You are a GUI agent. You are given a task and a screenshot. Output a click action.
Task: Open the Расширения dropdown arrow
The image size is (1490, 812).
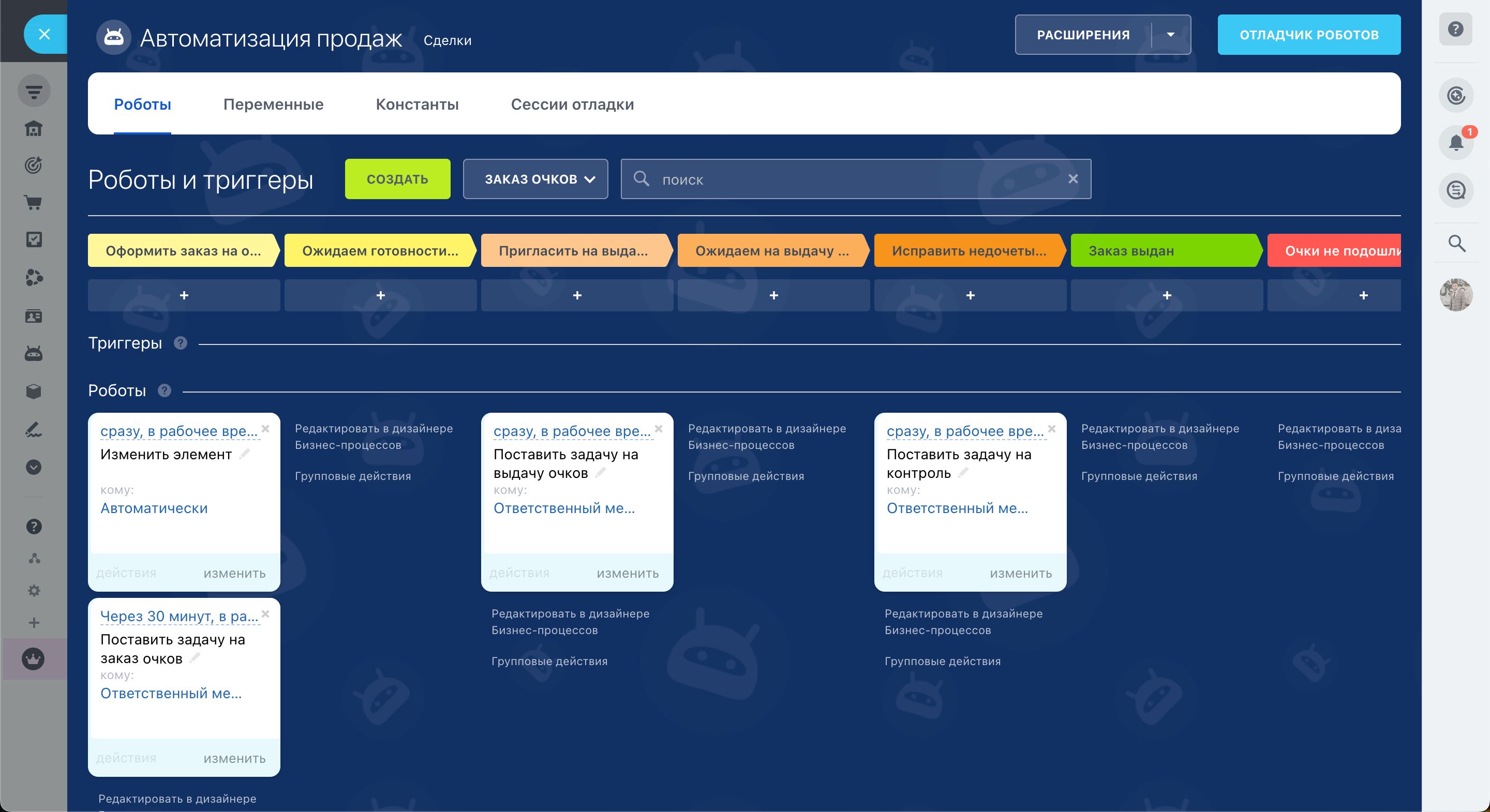(1170, 35)
